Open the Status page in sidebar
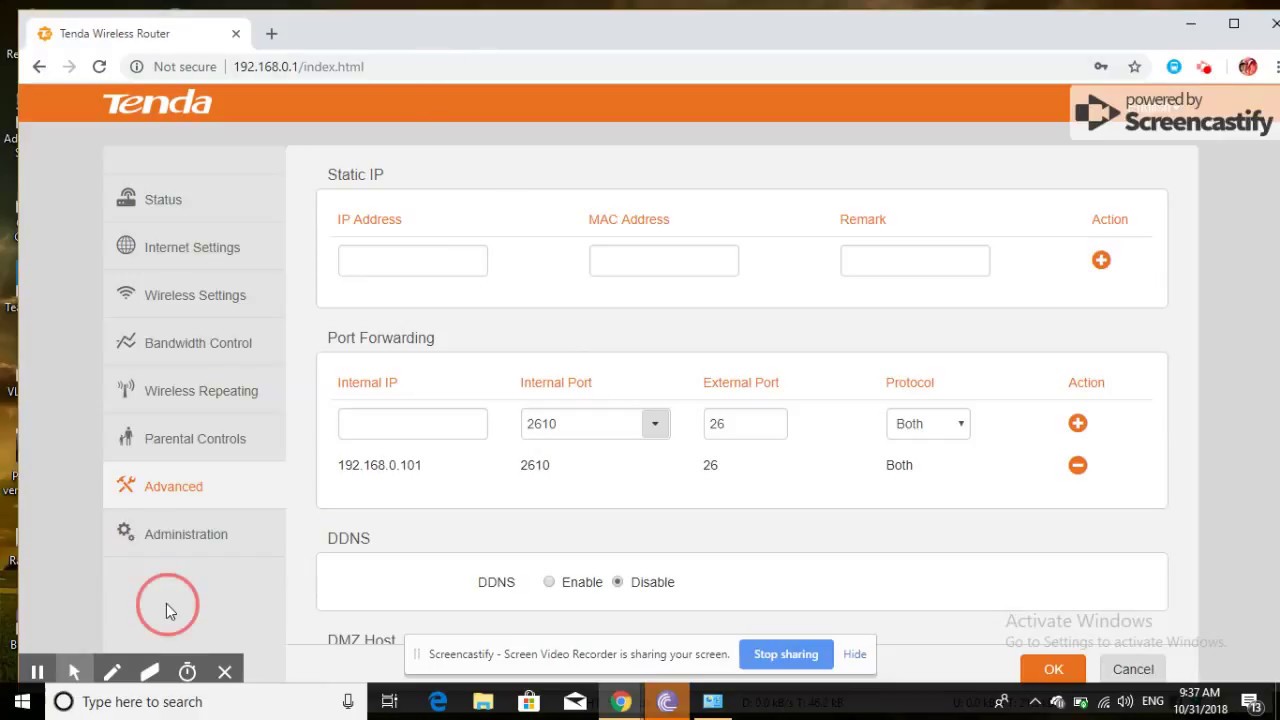This screenshot has height=720, width=1280. click(x=163, y=199)
